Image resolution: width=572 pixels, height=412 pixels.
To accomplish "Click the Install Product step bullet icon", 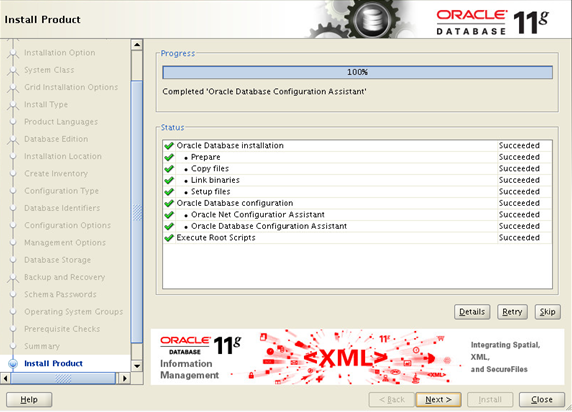I will [x=13, y=363].
